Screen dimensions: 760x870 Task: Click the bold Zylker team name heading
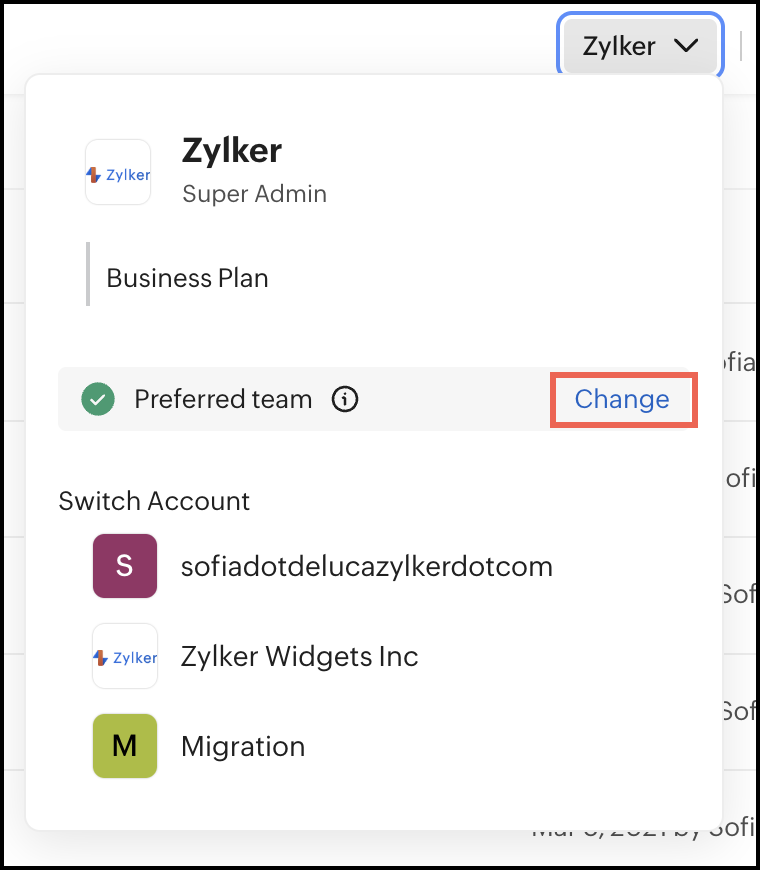click(x=232, y=151)
